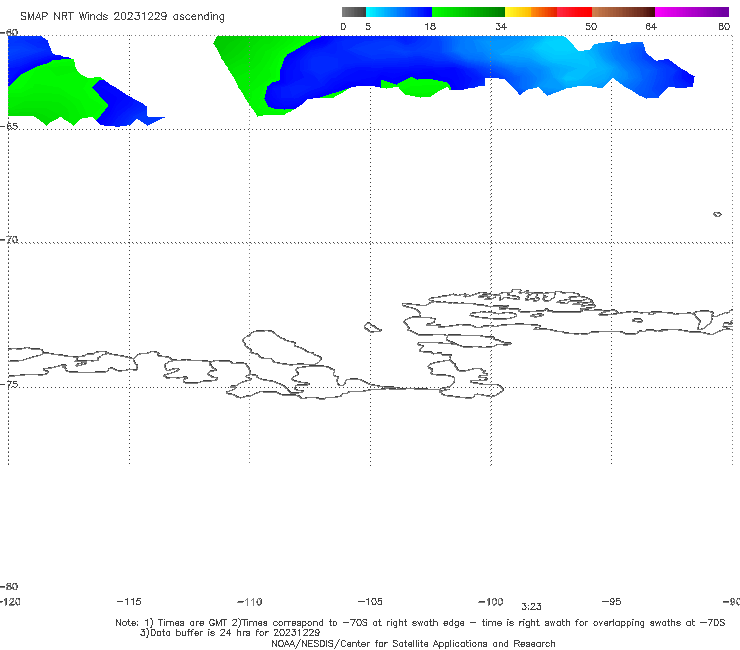Click the longitude label '-105'
The image size is (740, 650).
click(370, 601)
